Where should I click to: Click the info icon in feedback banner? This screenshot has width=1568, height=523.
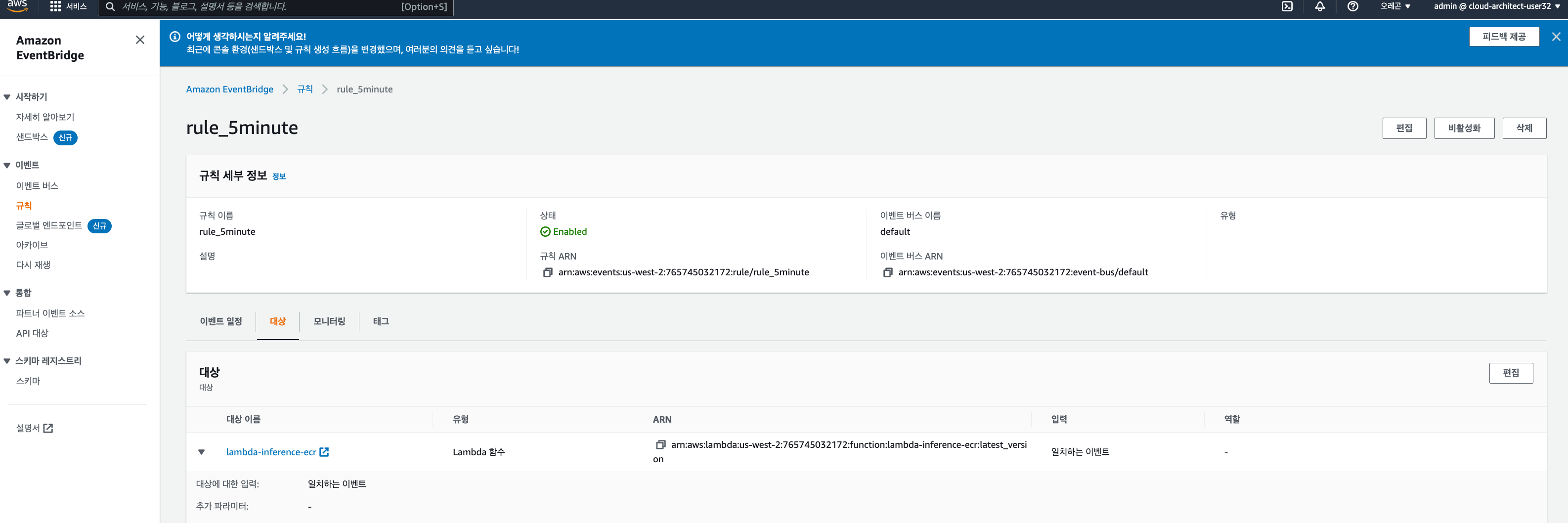click(x=174, y=37)
